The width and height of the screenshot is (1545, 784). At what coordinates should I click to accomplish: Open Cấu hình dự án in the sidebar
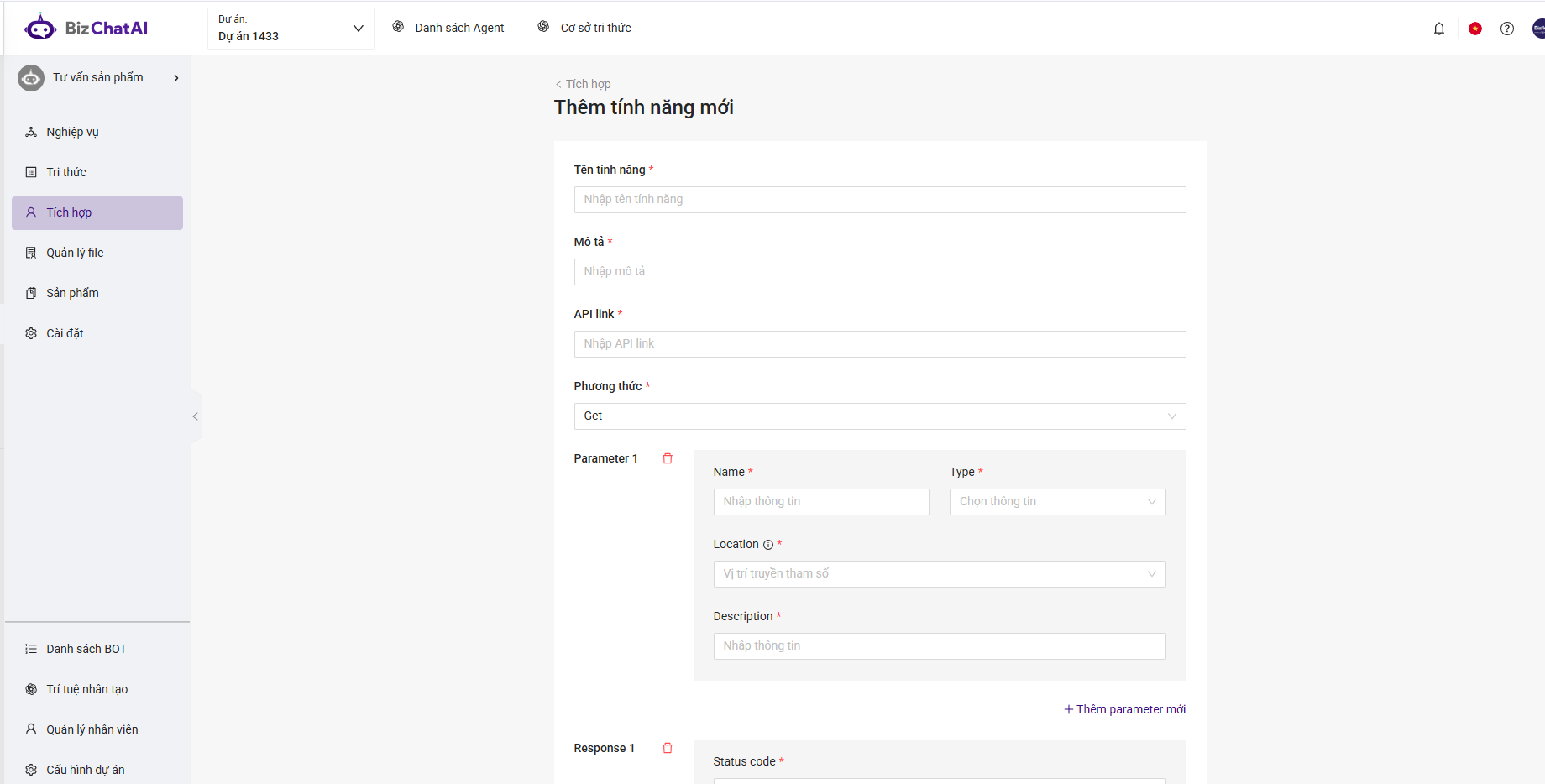(x=97, y=770)
